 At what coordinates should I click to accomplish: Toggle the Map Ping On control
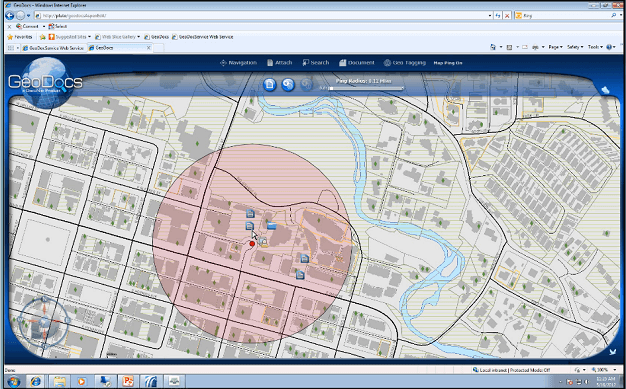(x=448, y=63)
